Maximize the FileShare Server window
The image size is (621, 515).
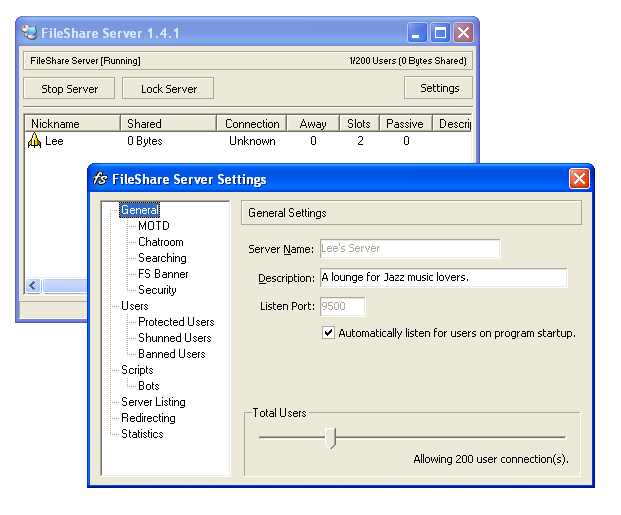440,33
